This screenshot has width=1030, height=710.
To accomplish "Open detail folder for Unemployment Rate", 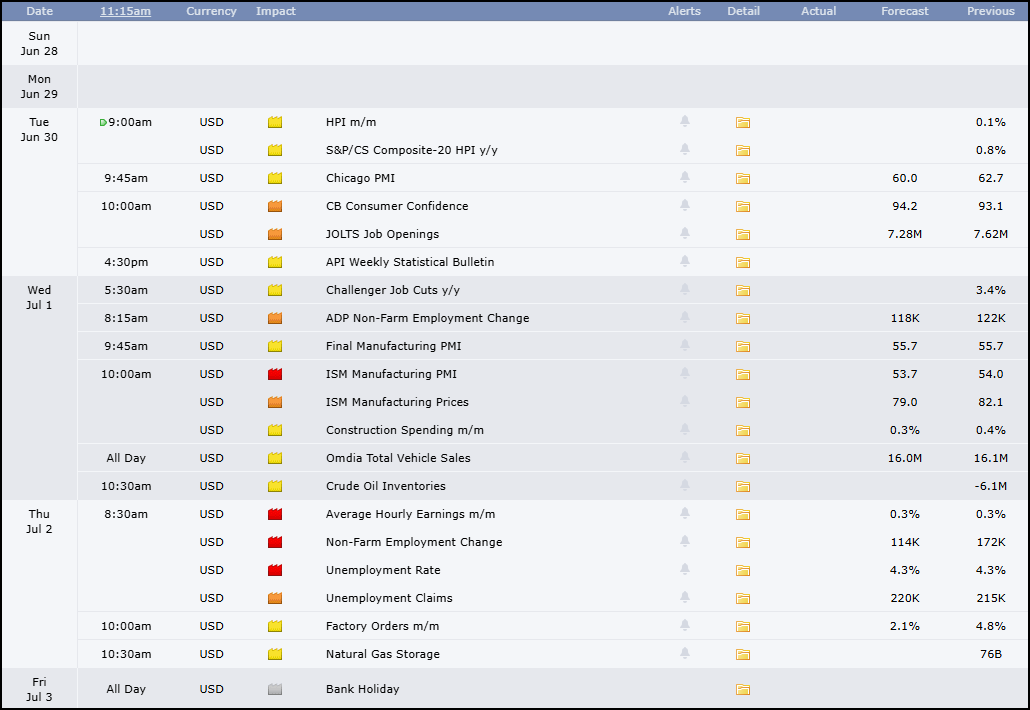I will pos(743,570).
